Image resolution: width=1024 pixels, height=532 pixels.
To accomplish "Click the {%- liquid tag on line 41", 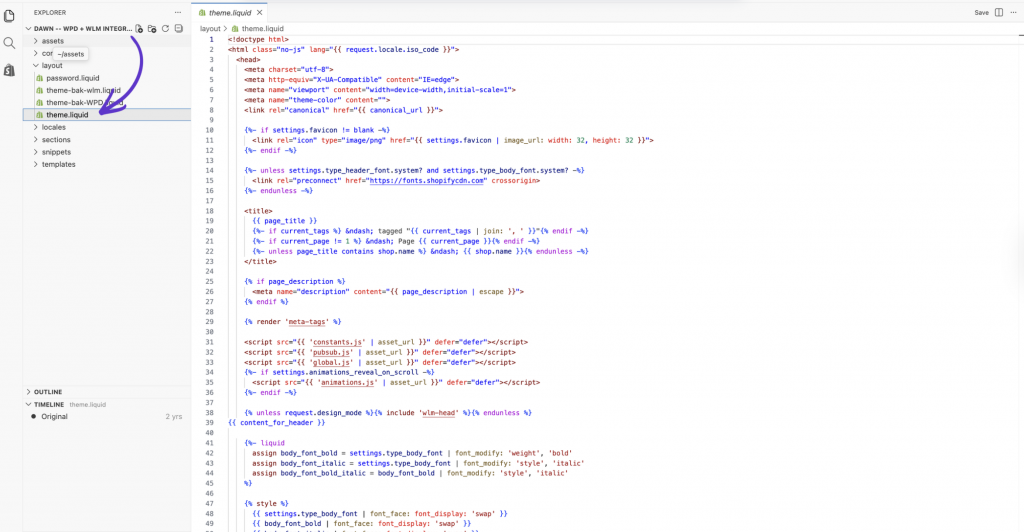I will click(x=264, y=443).
